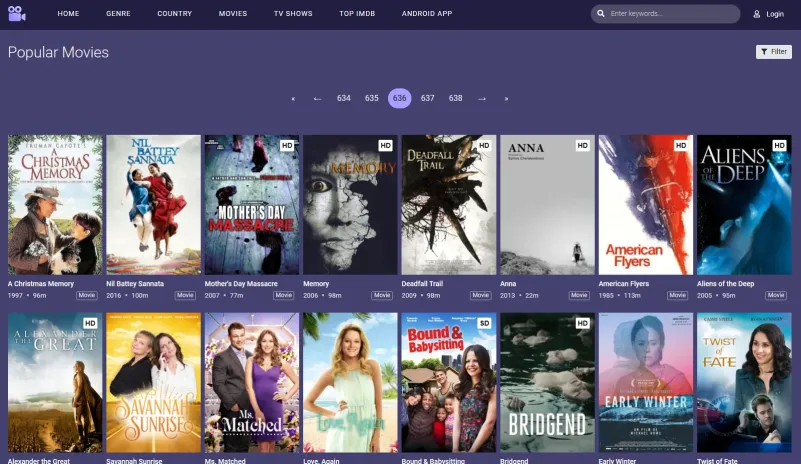
Task: Open the COUNTRY menu
Action: 174,14
